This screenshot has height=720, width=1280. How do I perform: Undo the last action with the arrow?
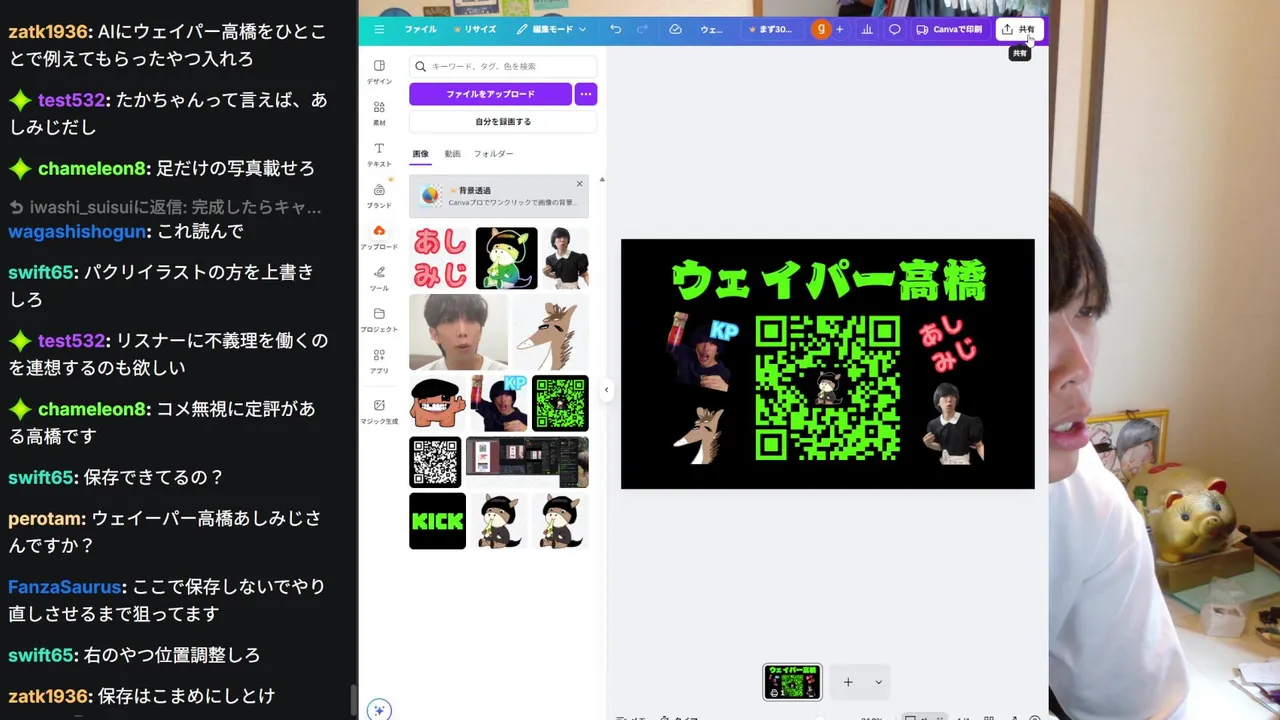pyautogui.click(x=615, y=29)
